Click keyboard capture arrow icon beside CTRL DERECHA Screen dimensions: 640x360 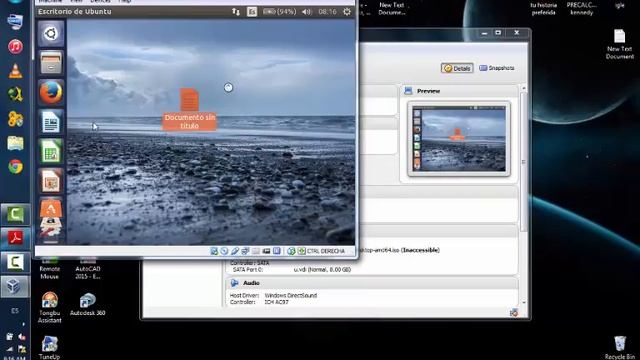point(301,251)
